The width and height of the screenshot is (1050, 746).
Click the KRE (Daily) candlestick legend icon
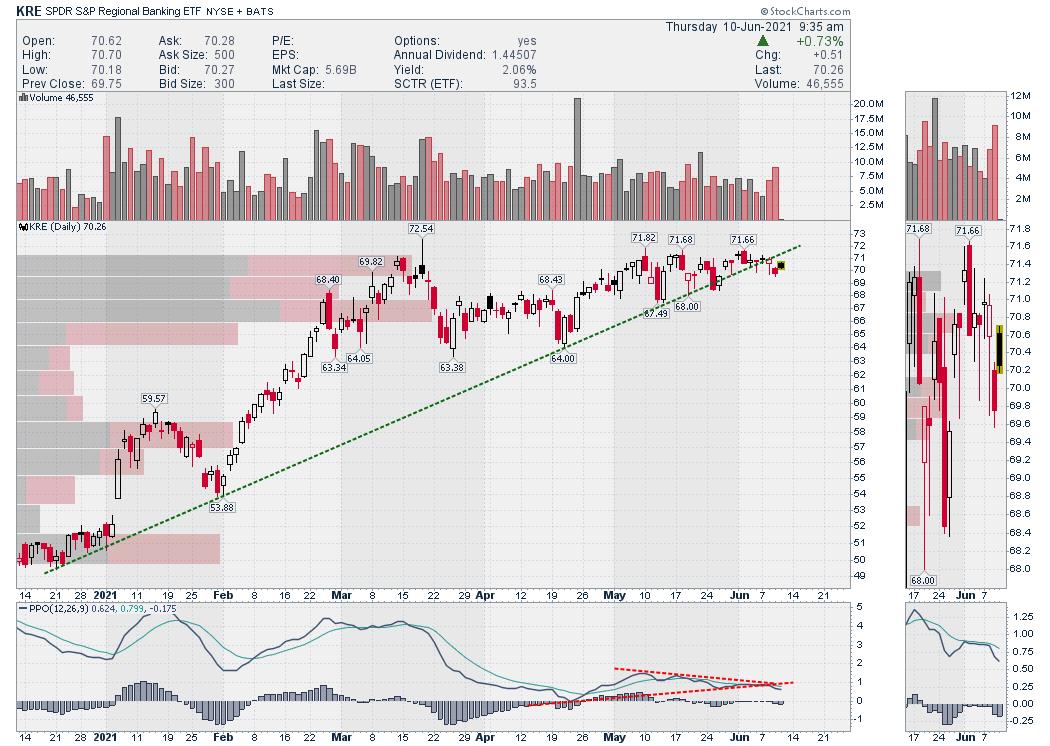pos(23,227)
